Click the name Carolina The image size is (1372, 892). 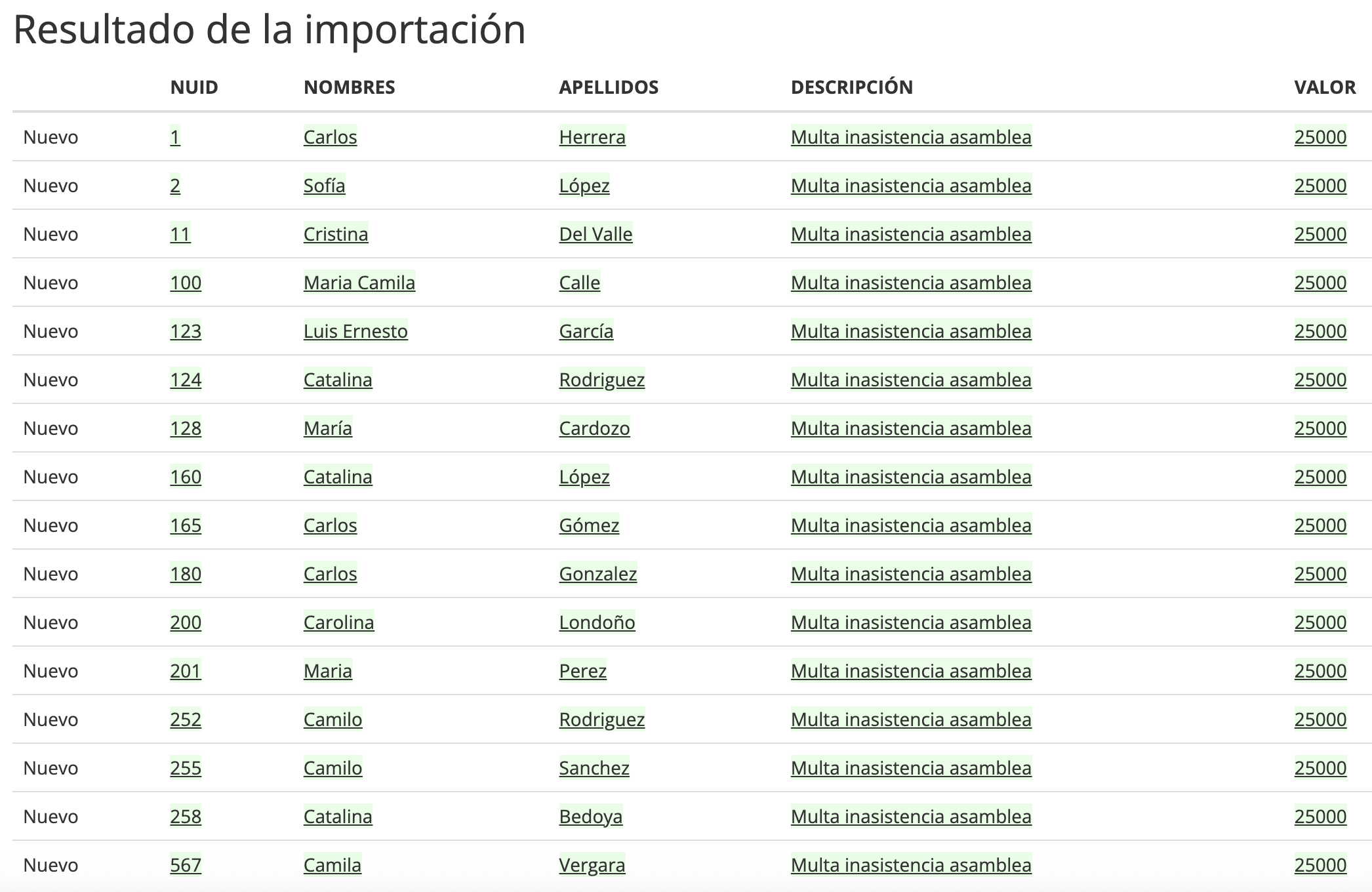338,622
